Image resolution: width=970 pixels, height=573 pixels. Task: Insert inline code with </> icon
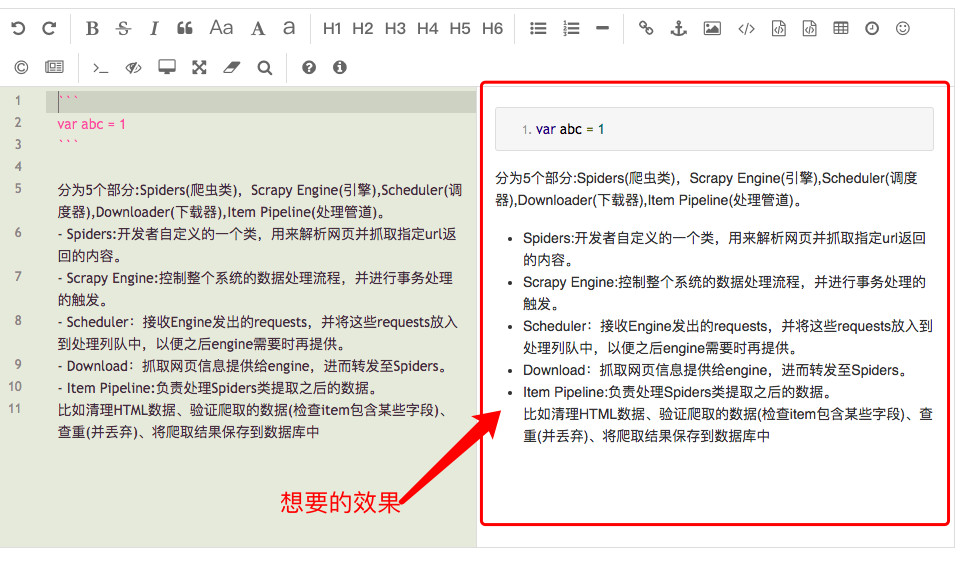pos(746,29)
